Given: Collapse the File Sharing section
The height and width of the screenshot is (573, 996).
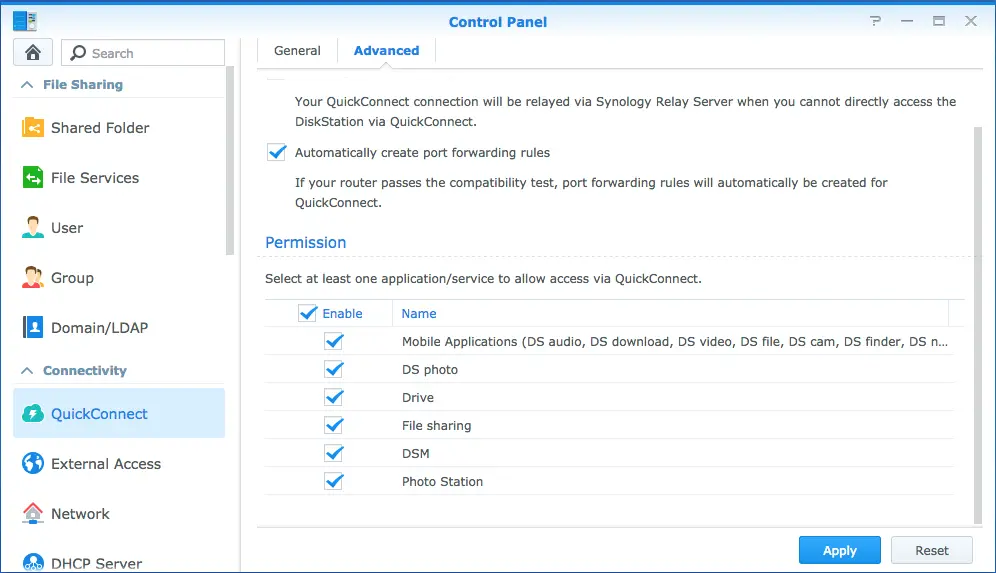Looking at the screenshot, I should point(27,85).
